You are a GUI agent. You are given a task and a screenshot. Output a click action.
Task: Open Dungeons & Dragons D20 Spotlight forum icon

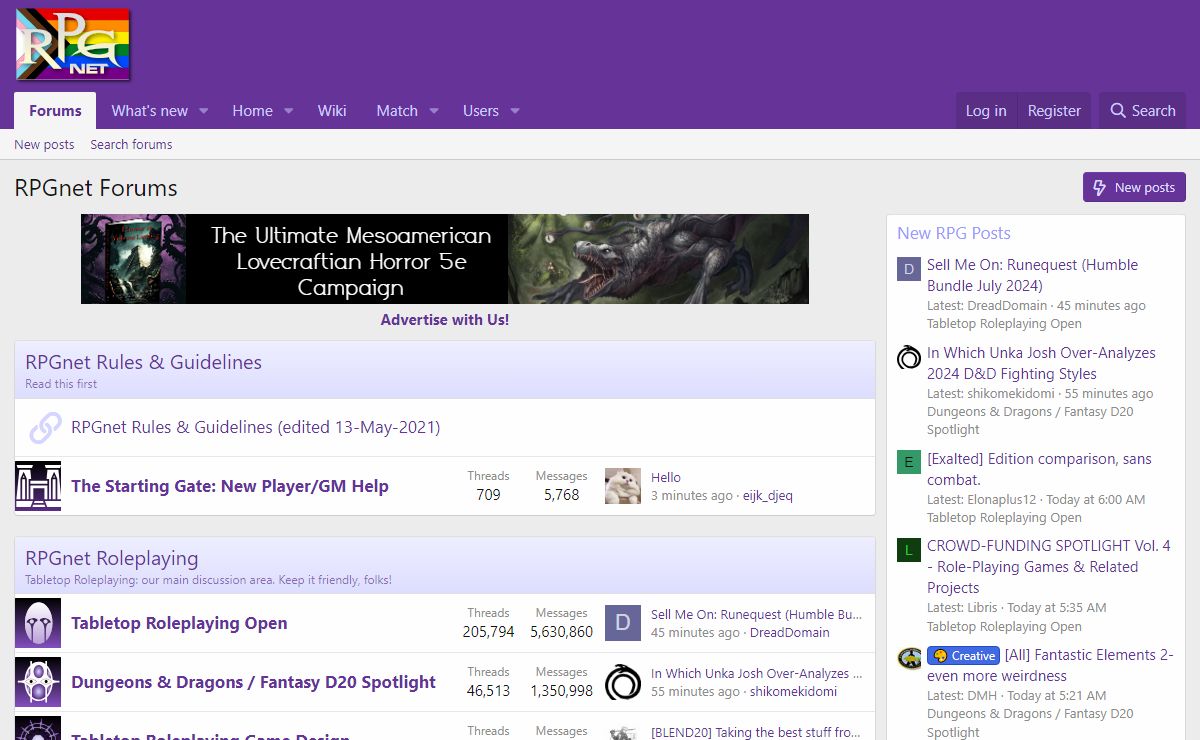pyautogui.click(x=38, y=682)
